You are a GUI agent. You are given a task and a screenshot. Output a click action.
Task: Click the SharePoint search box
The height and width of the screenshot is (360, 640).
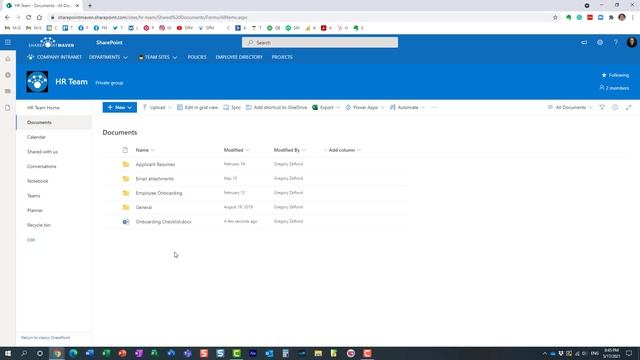320,42
